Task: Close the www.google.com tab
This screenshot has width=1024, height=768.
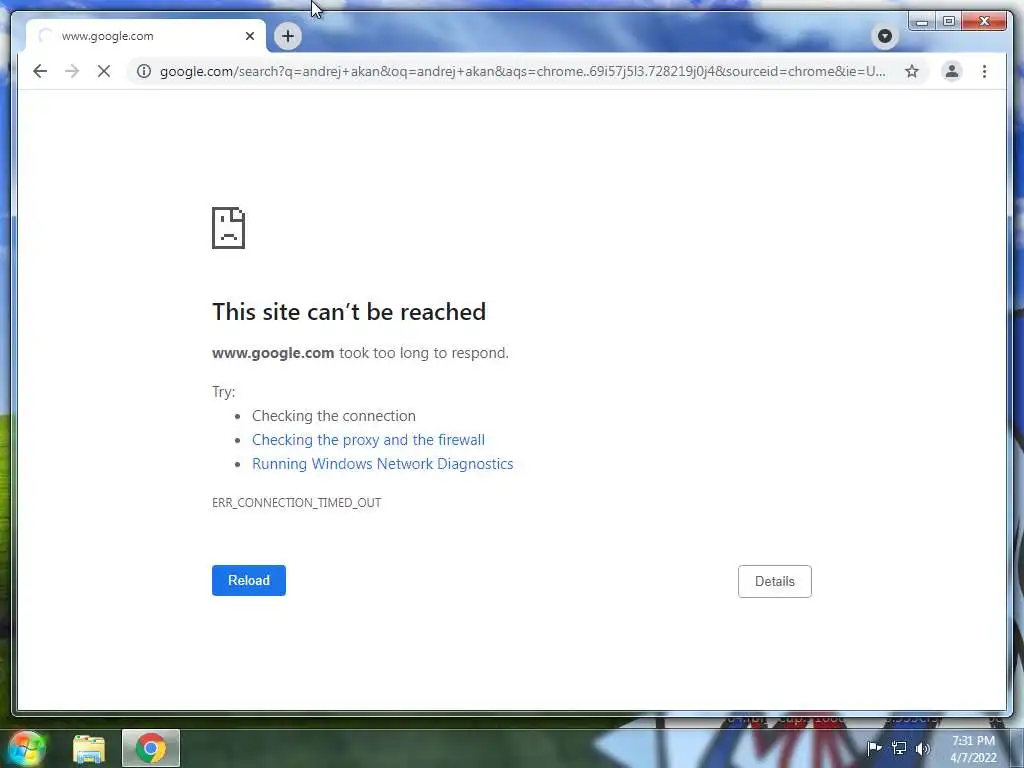Action: coord(249,36)
